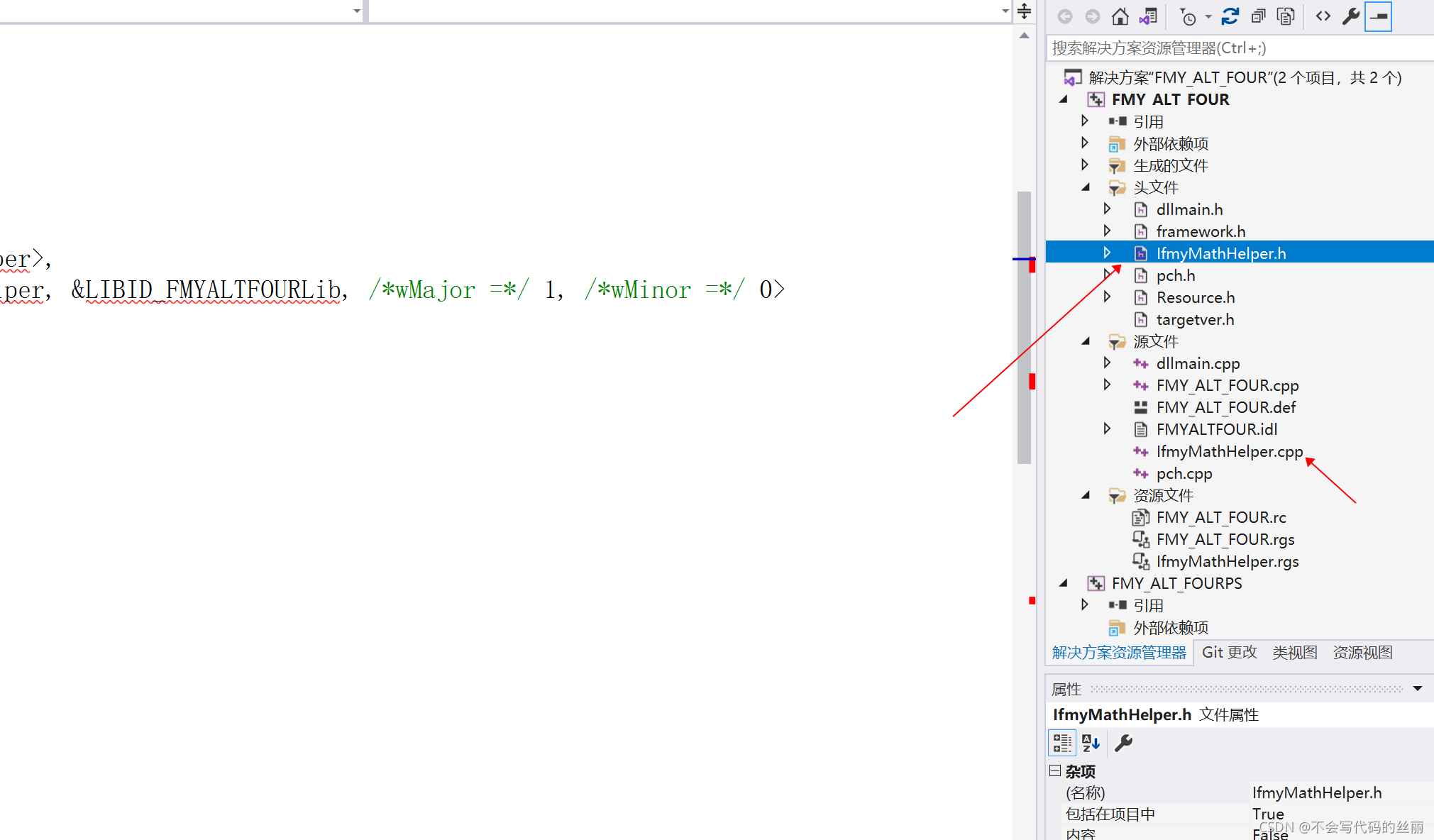Click the Sync with Active Document icon
Image resolution: width=1434 pixels, height=840 pixels.
click(x=1230, y=16)
